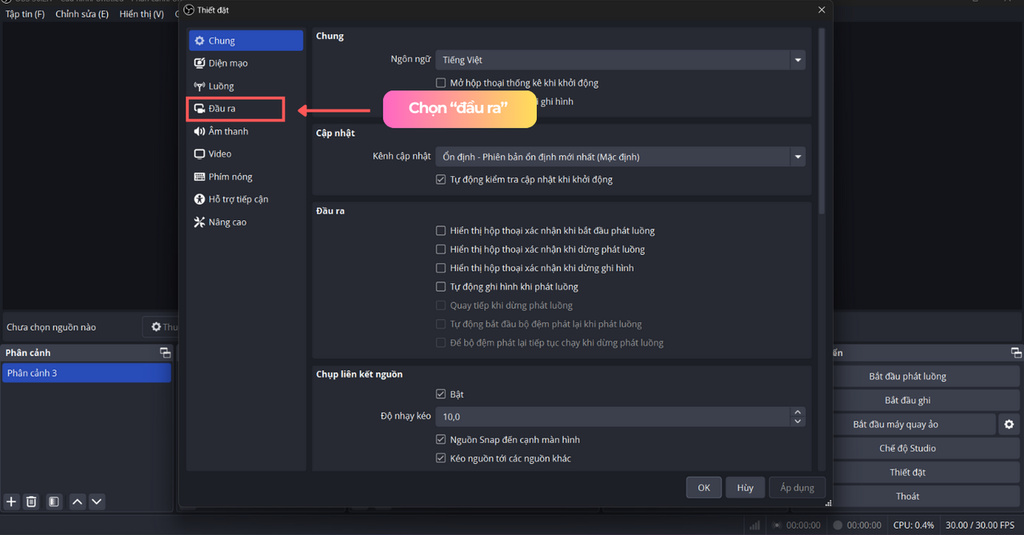The height and width of the screenshot is (535, 1024).
Task: Click Bắt đầu phát luồng button
Action: pyautogui.click(x=927, y=376)
